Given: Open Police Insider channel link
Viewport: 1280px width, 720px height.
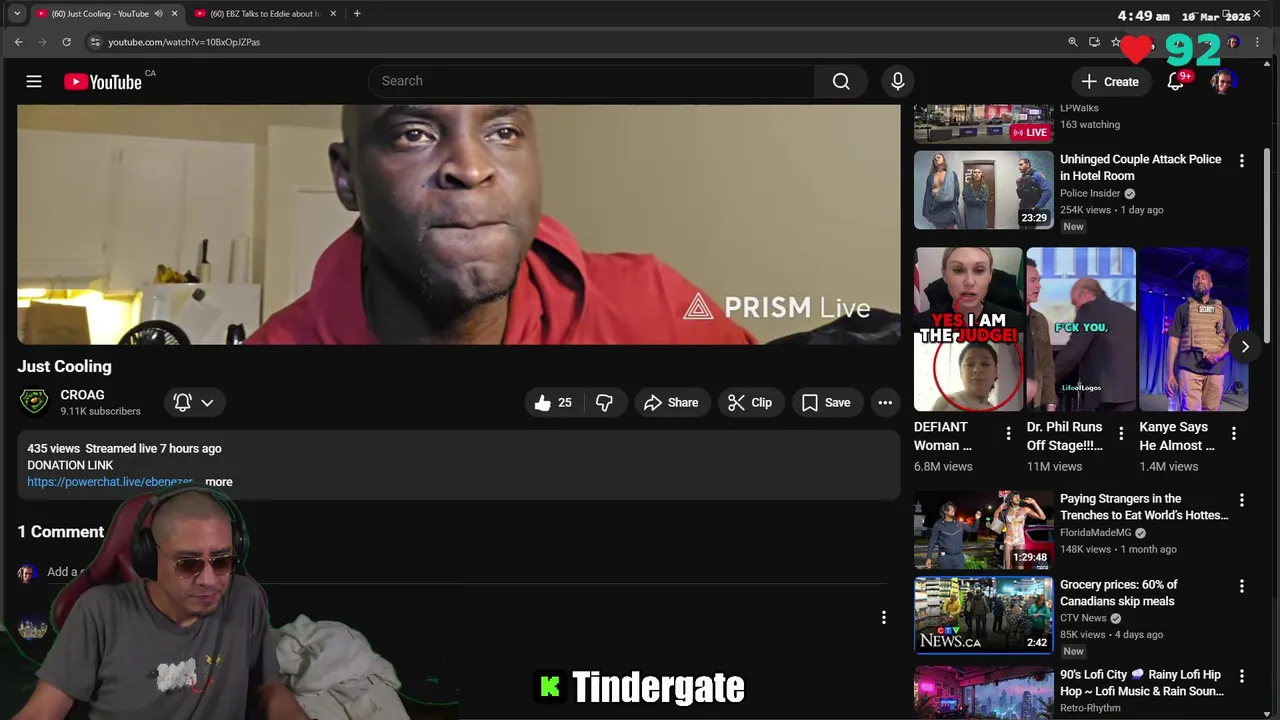Looking at the screenshot, I should click(1090, 194).
